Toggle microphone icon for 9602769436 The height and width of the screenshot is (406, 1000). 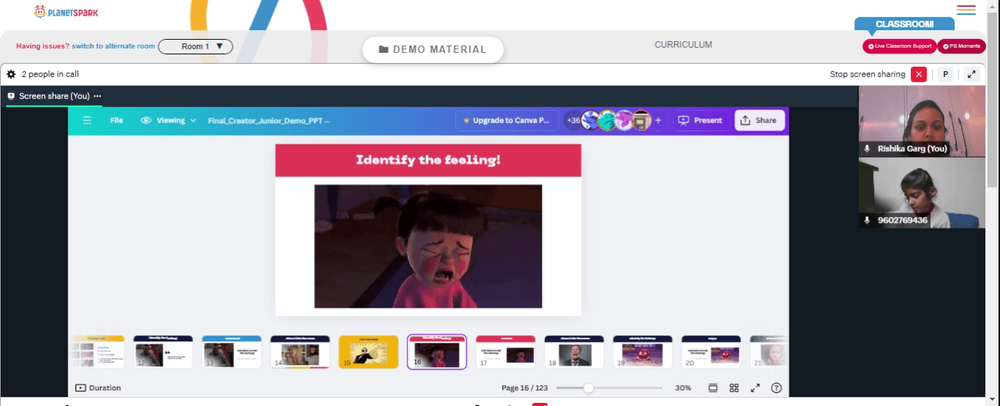tap(867, 220)
